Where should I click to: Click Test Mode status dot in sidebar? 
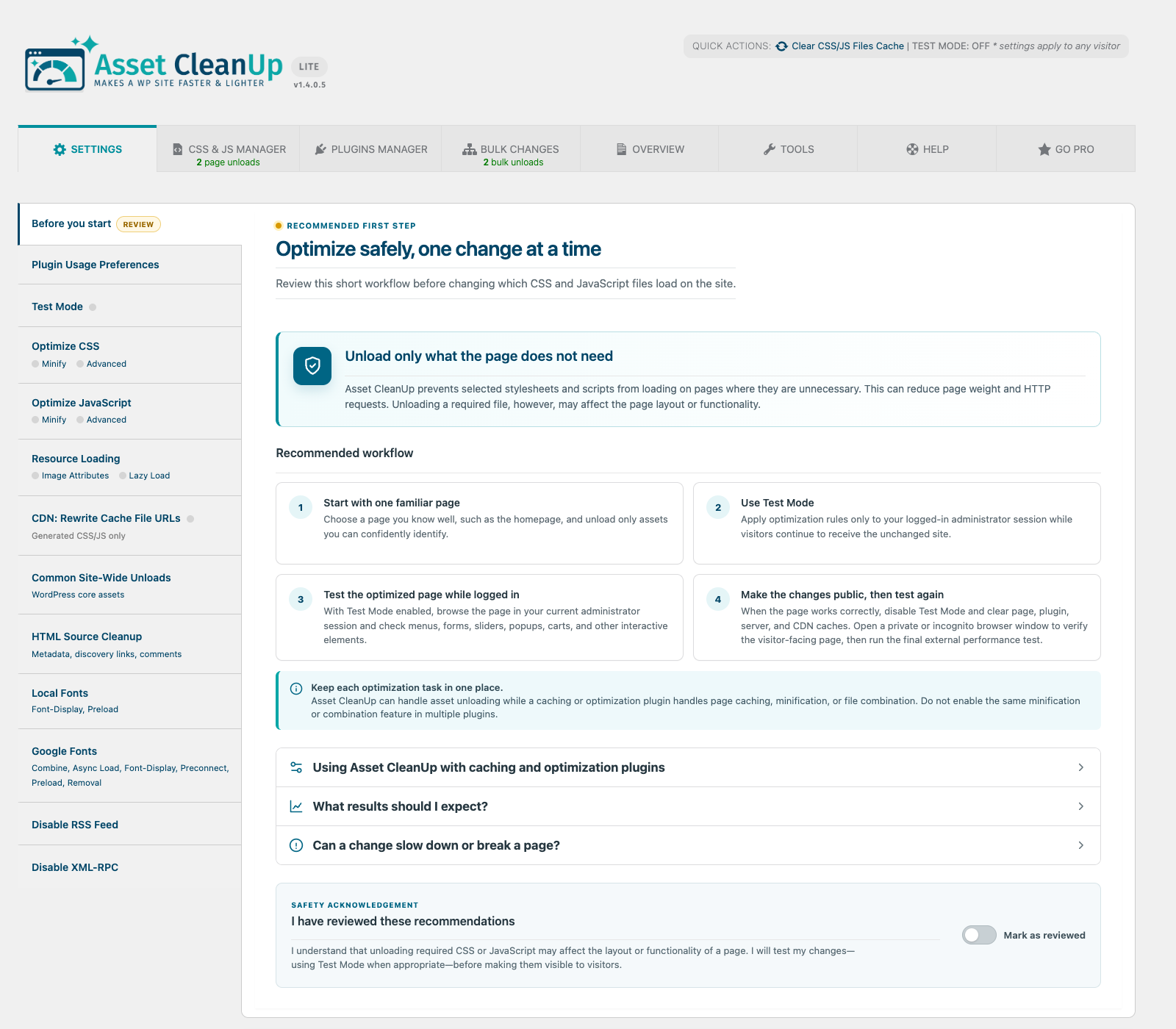[x=93, y=307]
